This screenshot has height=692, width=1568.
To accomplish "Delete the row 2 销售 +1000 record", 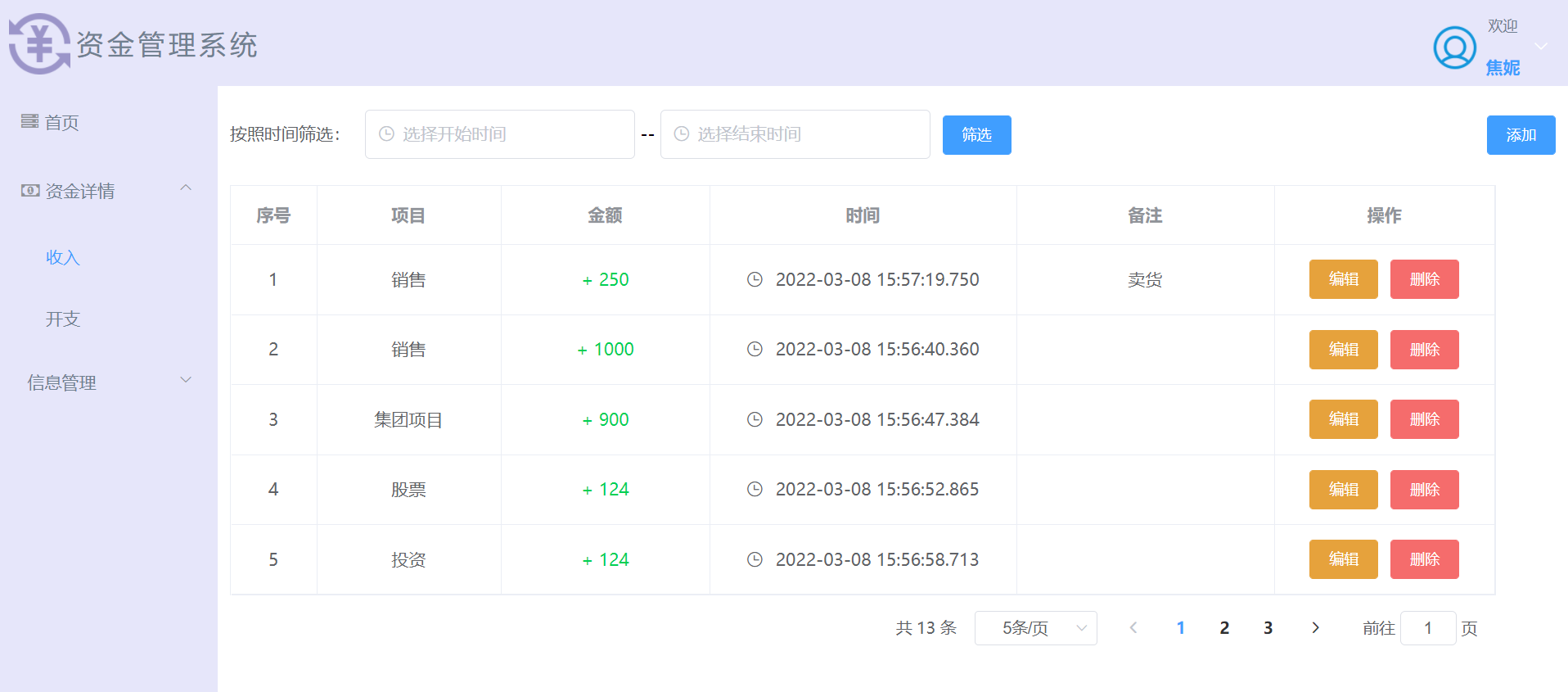I will click(1424, 350).
